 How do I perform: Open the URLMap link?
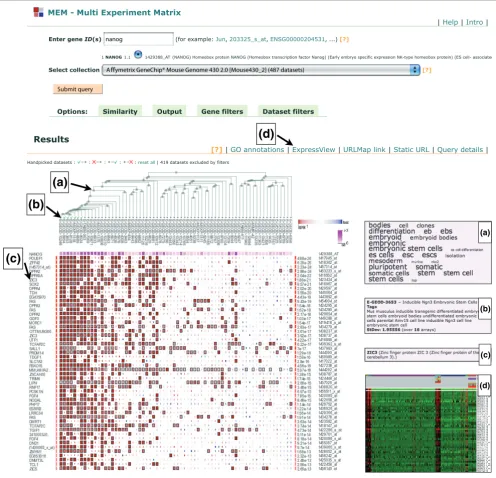pos(364,150)
